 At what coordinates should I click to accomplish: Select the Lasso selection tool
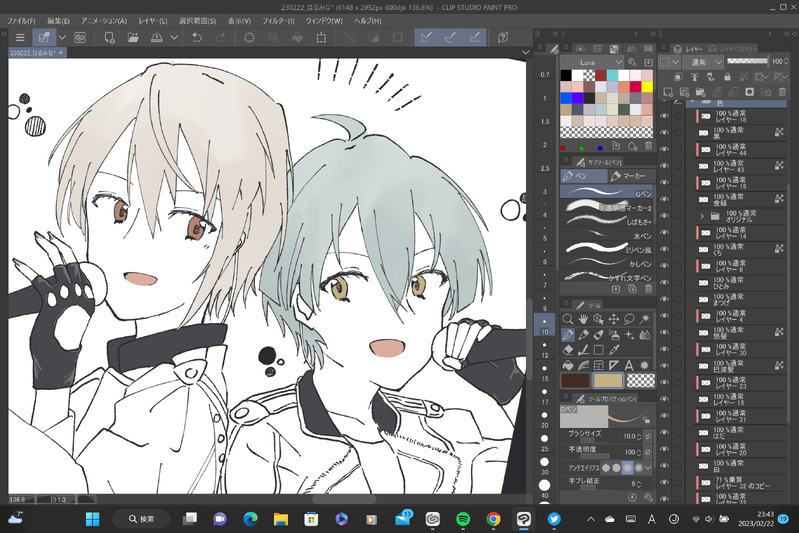(629, 319)
